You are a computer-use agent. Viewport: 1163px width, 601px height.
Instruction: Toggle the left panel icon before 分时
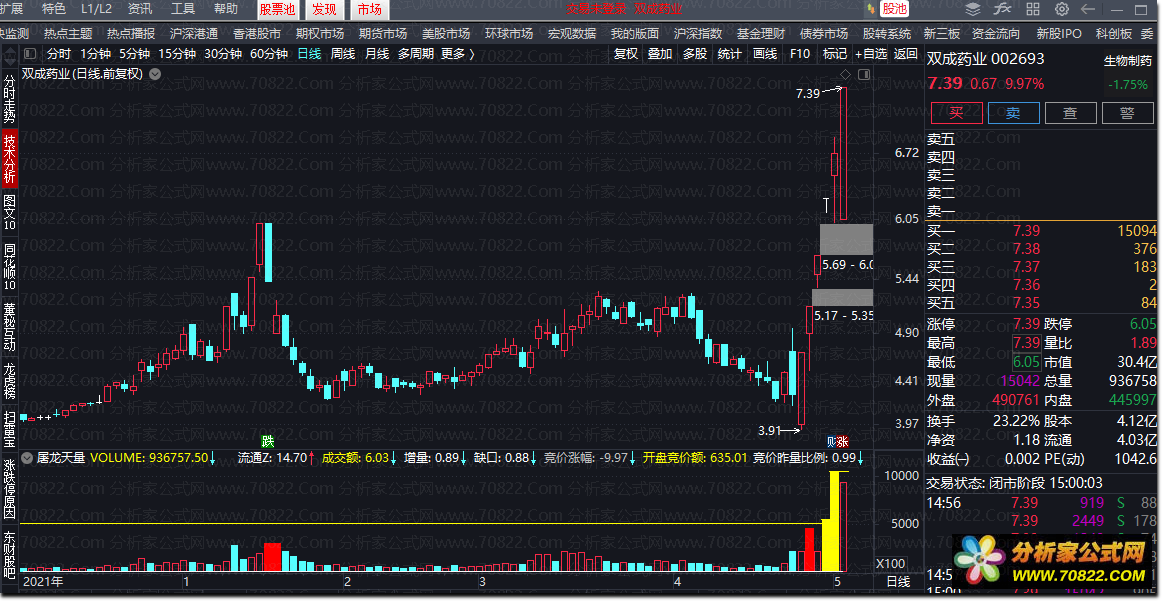[30, 53]
